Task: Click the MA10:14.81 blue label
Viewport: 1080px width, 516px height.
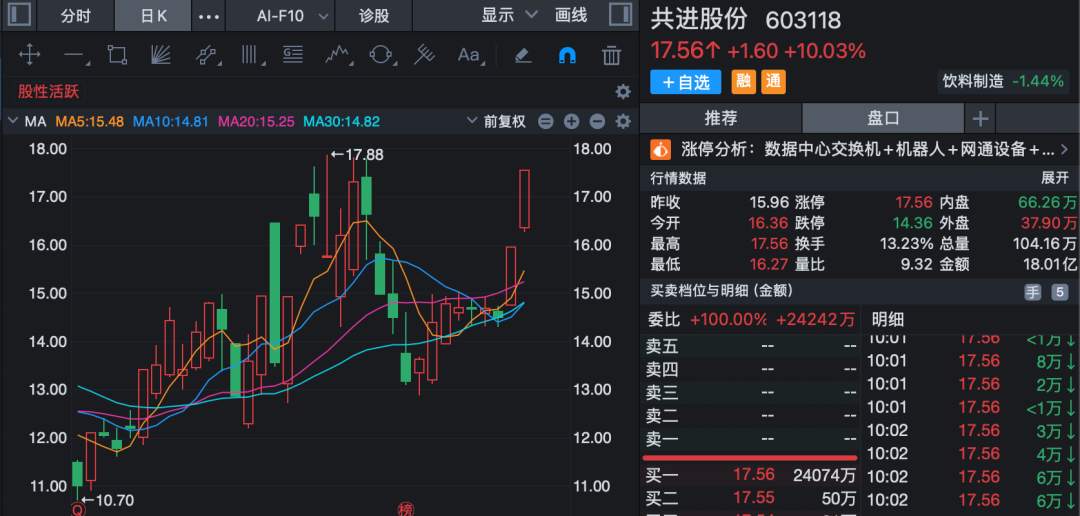Action: (x=170, y=122)
